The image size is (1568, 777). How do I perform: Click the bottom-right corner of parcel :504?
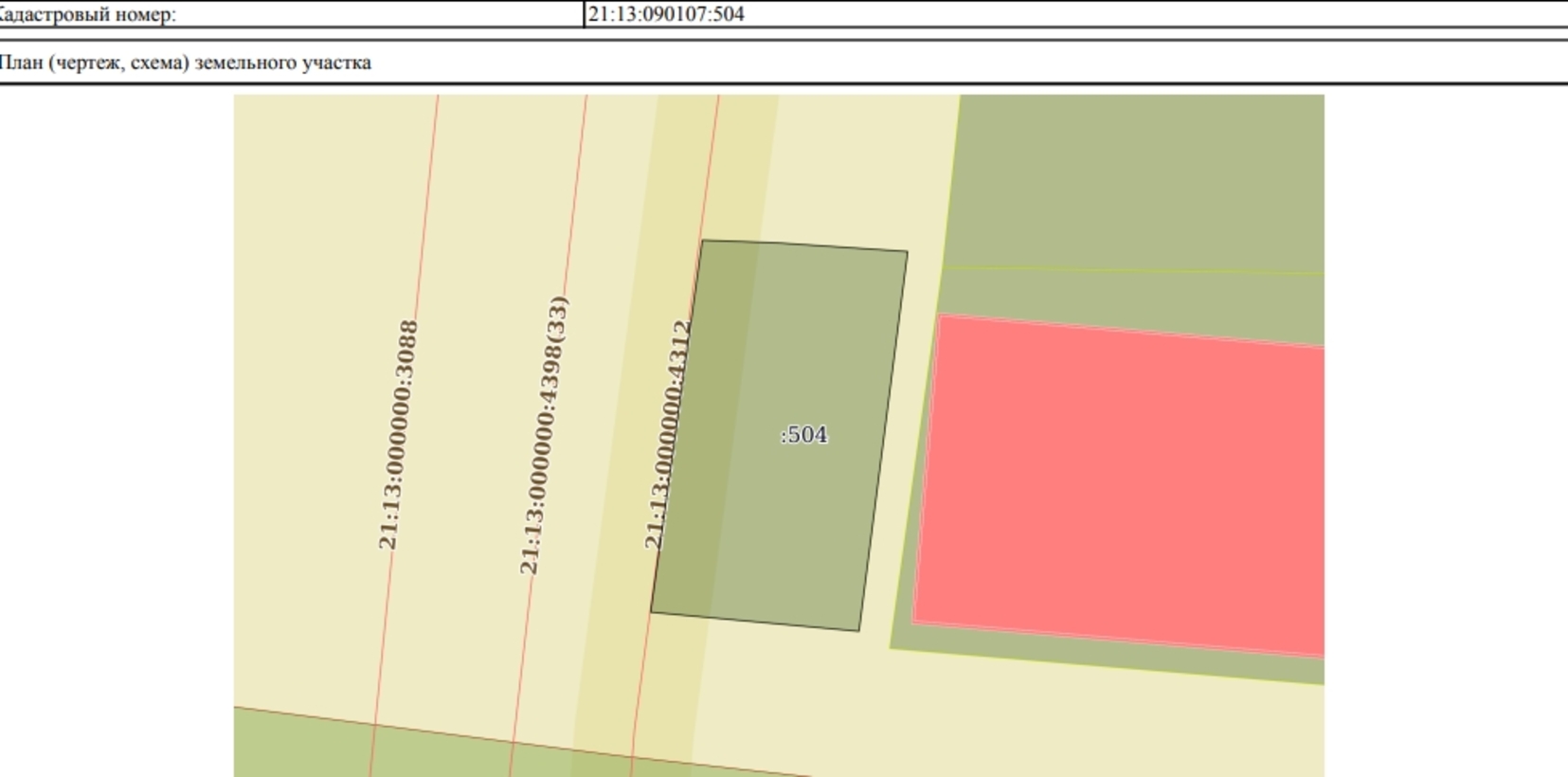pos(858,630)
